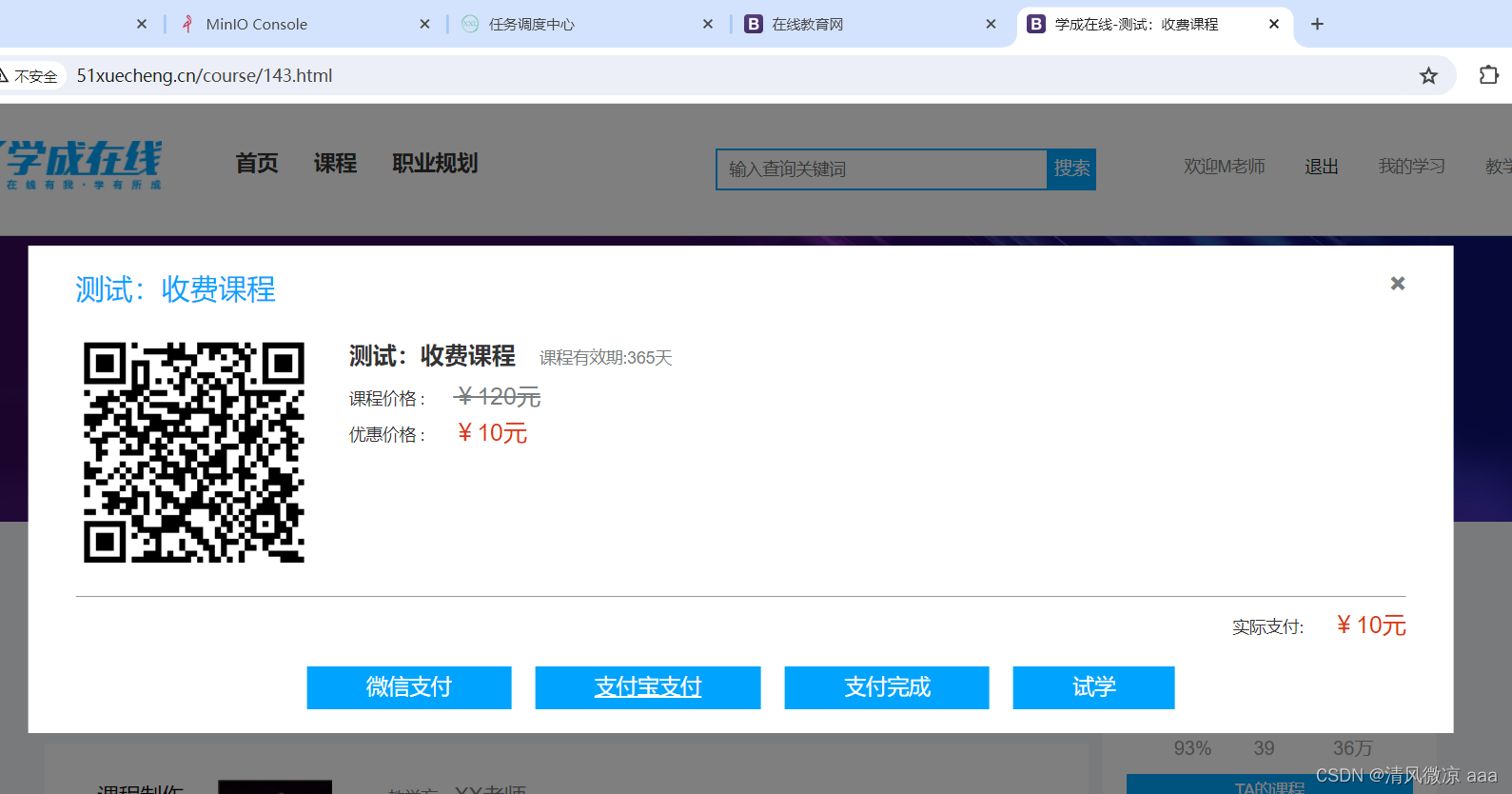The image size is (1512, 794).
Task: Go to 首页 in site navigation
Action: [257, 164]
